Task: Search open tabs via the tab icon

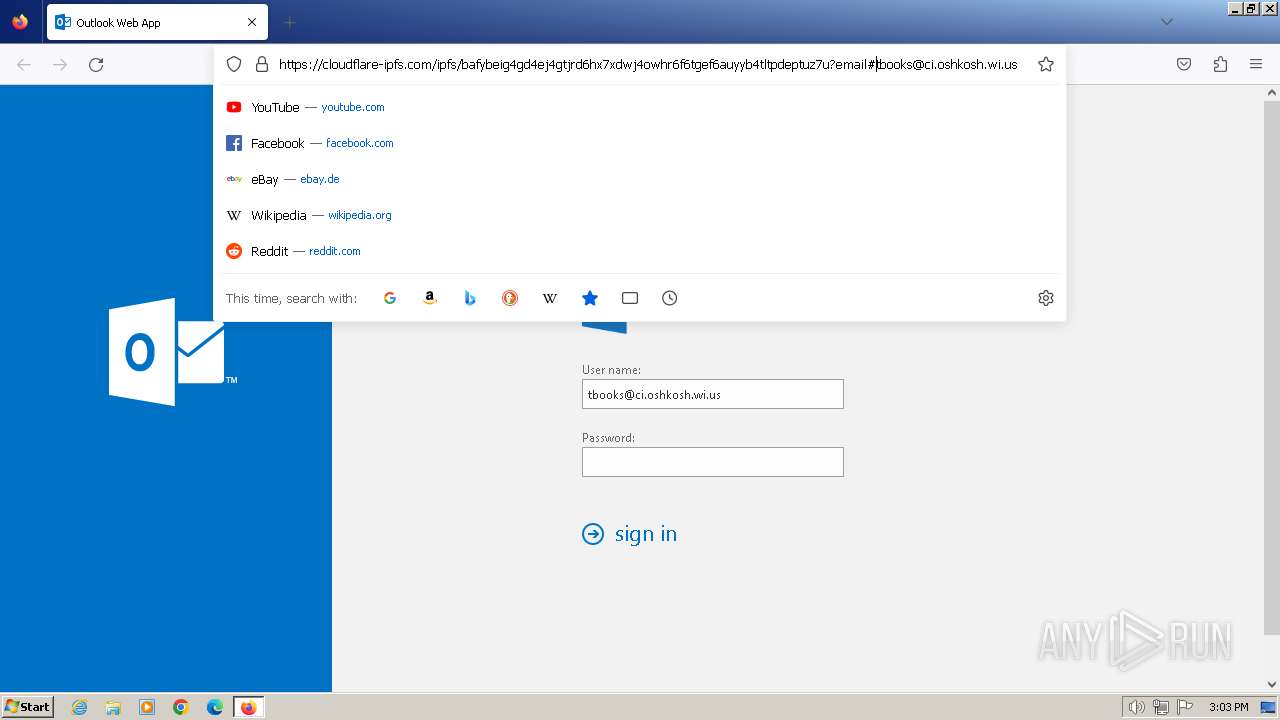Action: click(630, 298)
